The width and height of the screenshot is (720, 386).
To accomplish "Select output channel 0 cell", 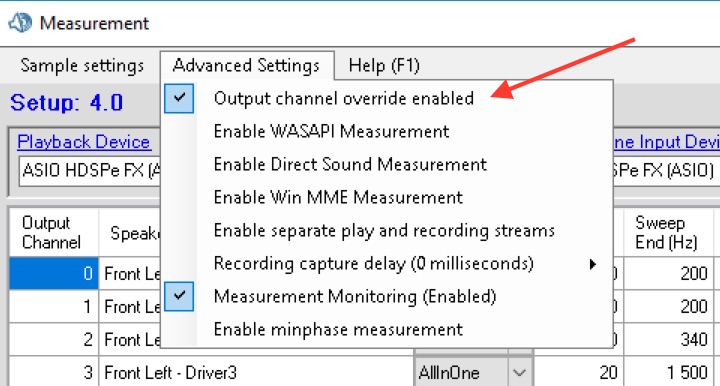I will (54, 274).
